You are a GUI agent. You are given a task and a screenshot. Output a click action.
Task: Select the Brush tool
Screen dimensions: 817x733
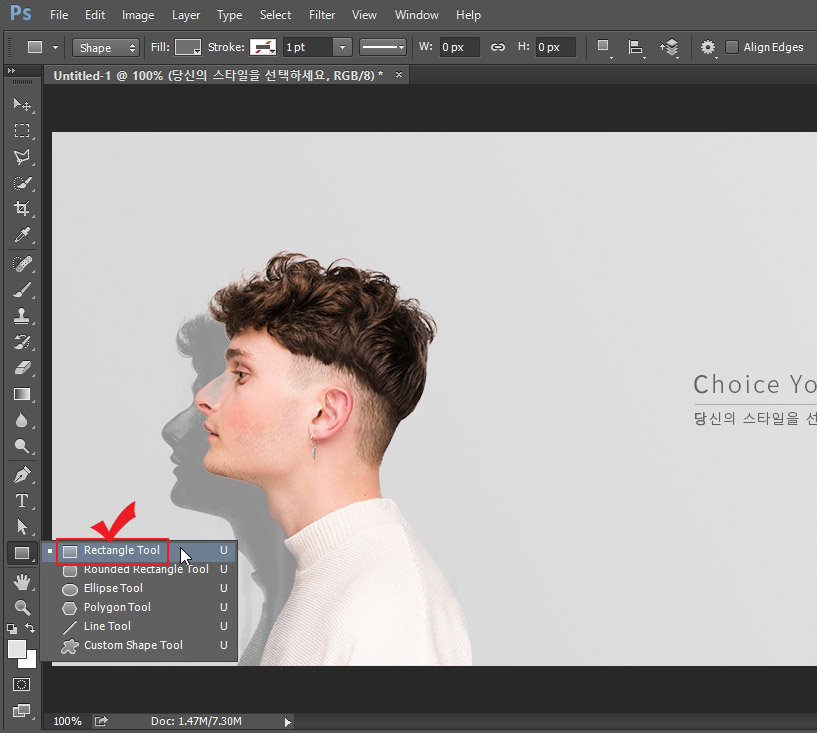[x=22, y=290]
